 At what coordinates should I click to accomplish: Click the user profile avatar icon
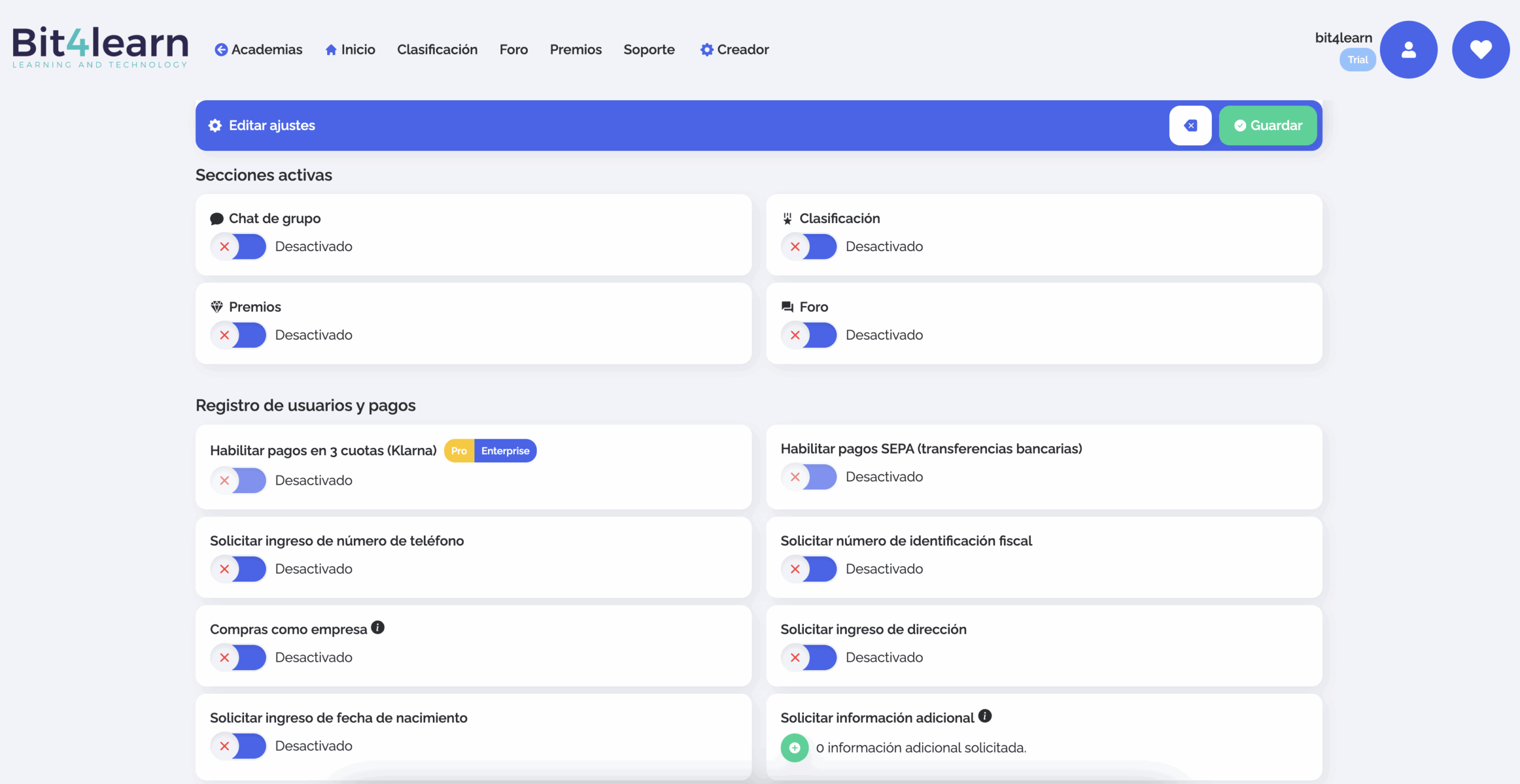point(1408,50)
